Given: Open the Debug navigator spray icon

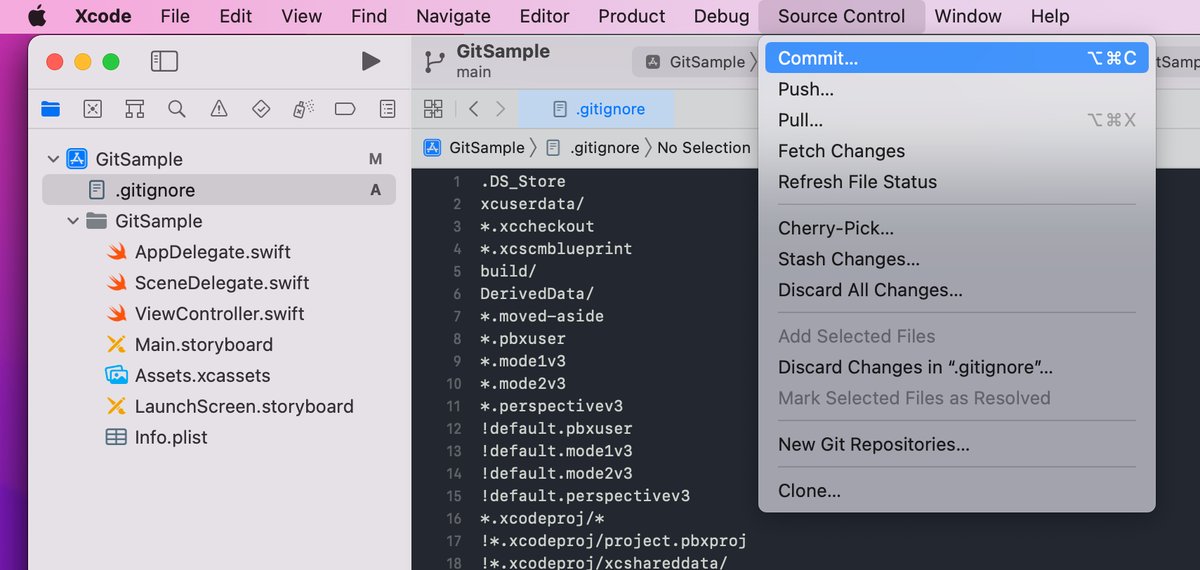Looking at the screenshot, I should tap(303, 109).
